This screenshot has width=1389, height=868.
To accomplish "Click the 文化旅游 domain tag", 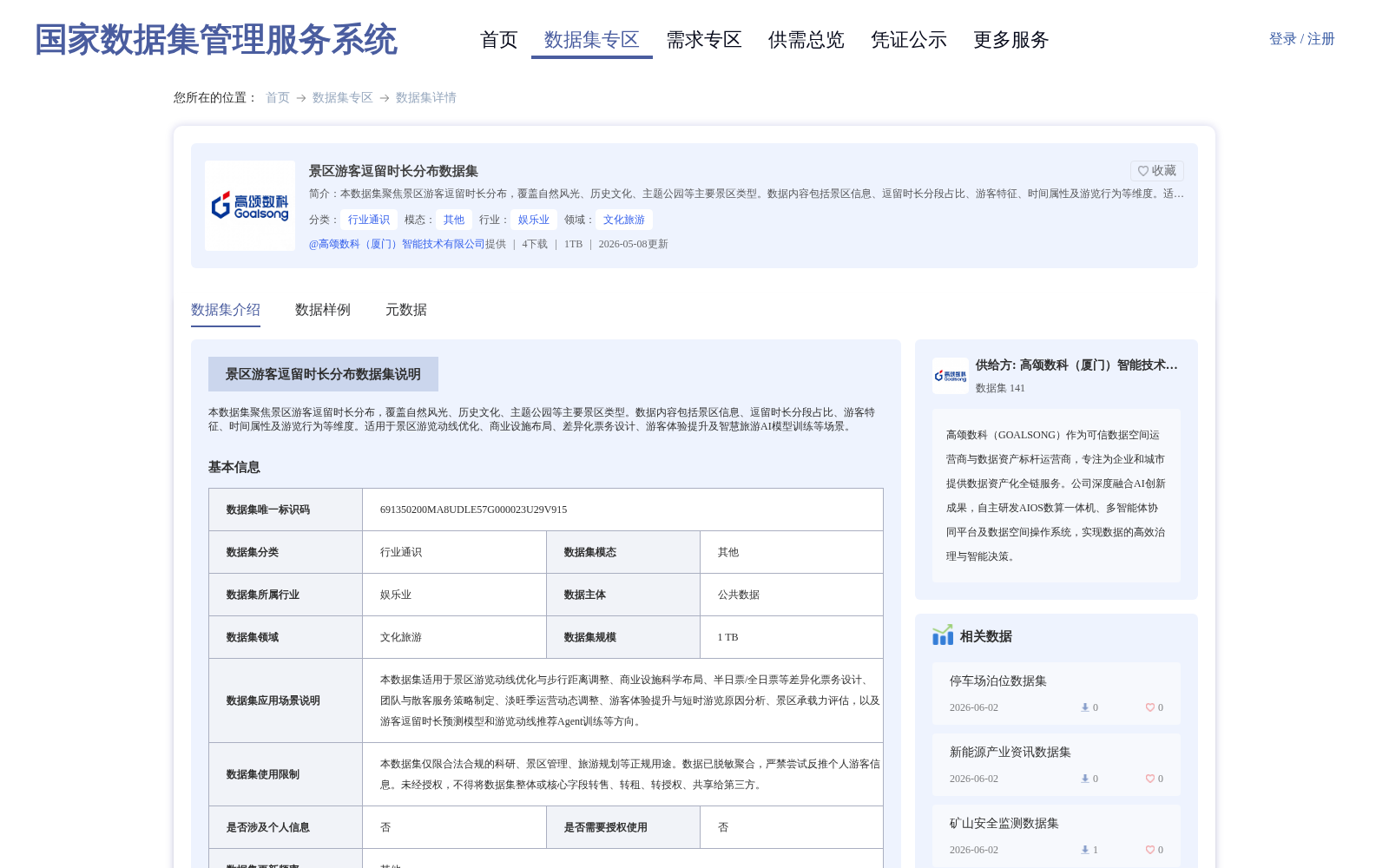I will 624,220.
